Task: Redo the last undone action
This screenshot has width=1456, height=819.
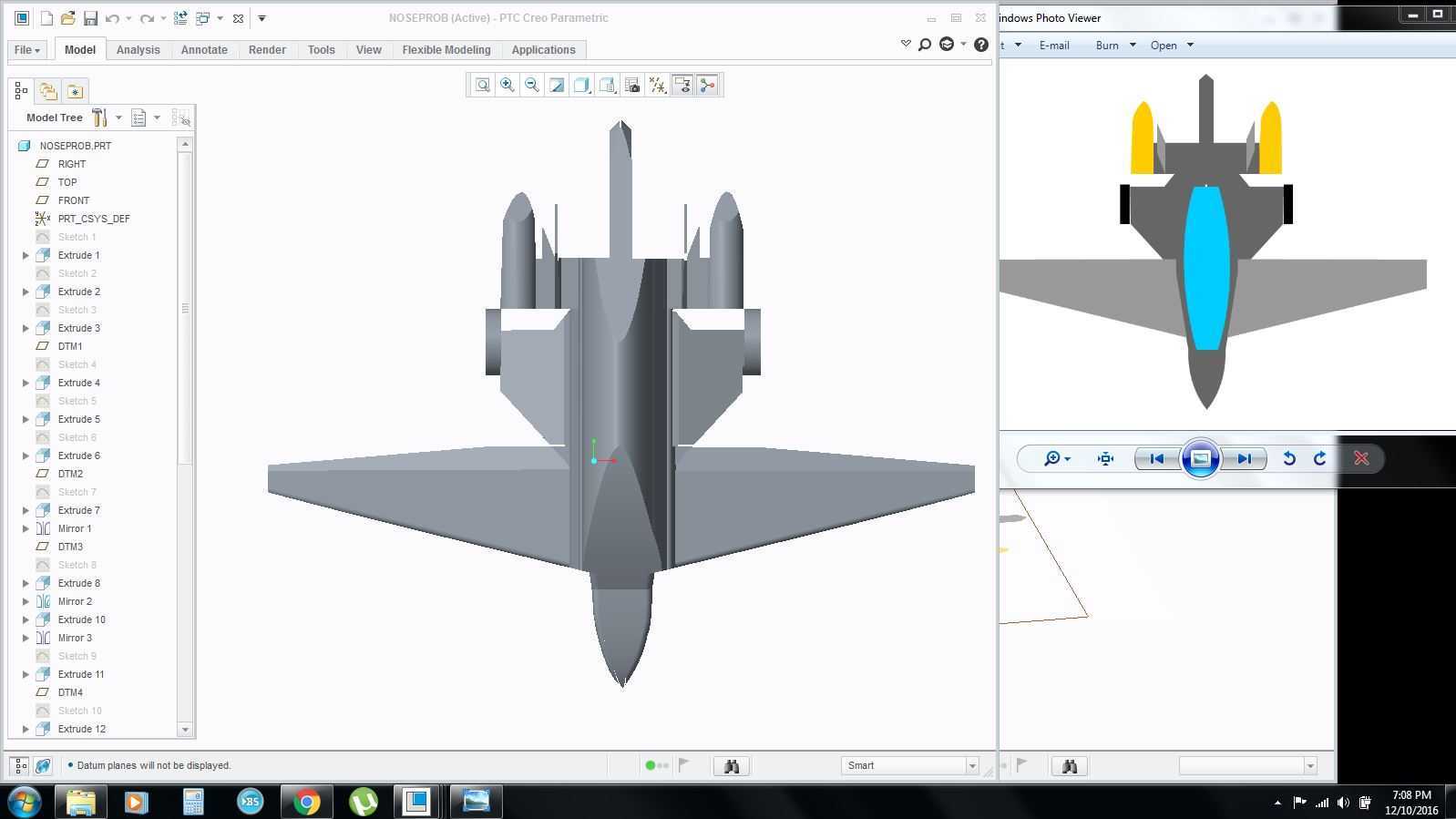Action: 147,18
